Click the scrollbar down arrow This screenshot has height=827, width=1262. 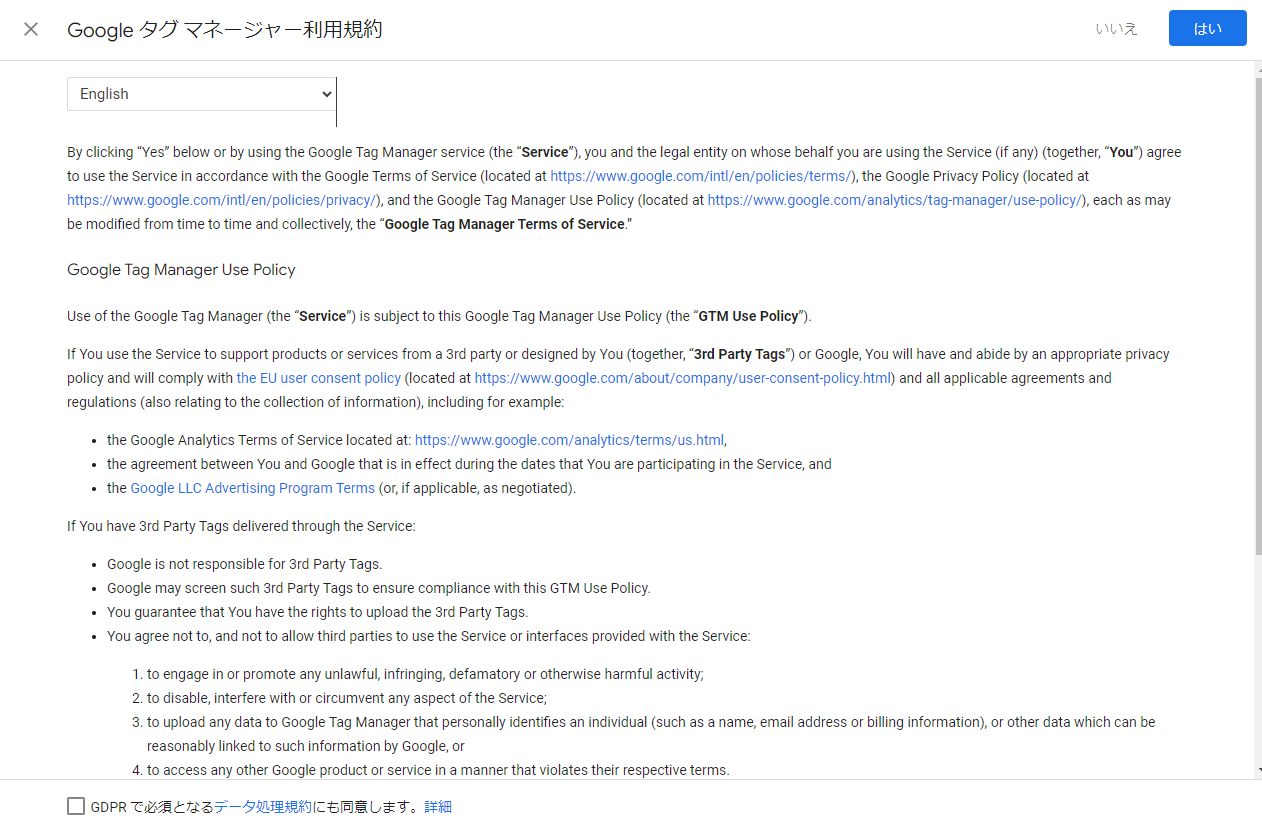click(x=1258, y=771)
